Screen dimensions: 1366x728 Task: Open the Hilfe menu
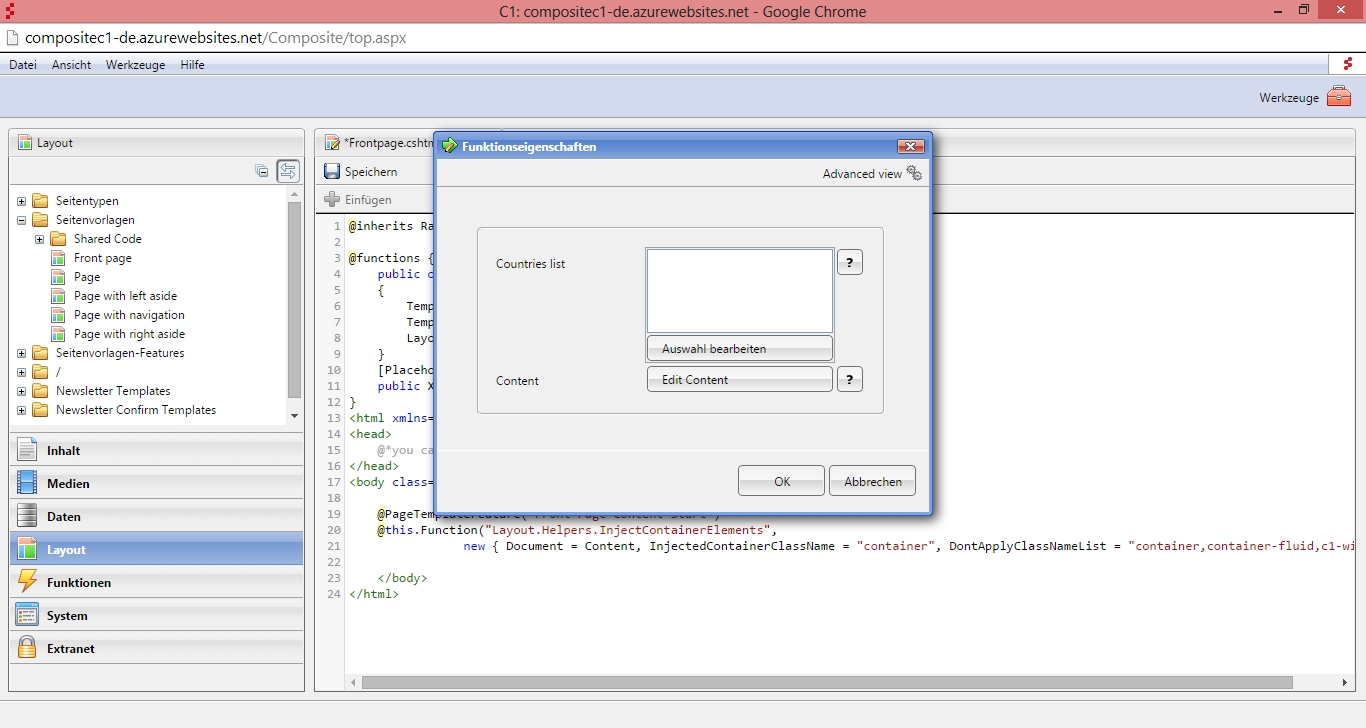tap(192, 65)
